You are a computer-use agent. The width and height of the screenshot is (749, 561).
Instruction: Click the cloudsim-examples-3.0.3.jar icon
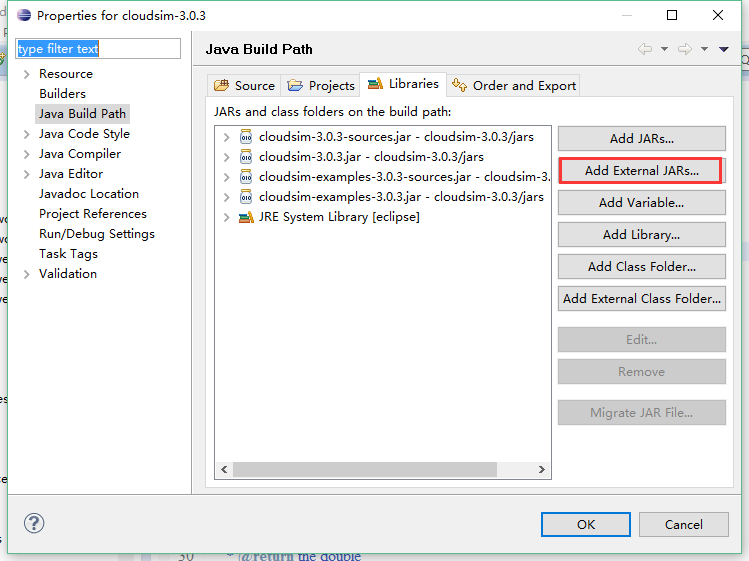pos(246,197)
